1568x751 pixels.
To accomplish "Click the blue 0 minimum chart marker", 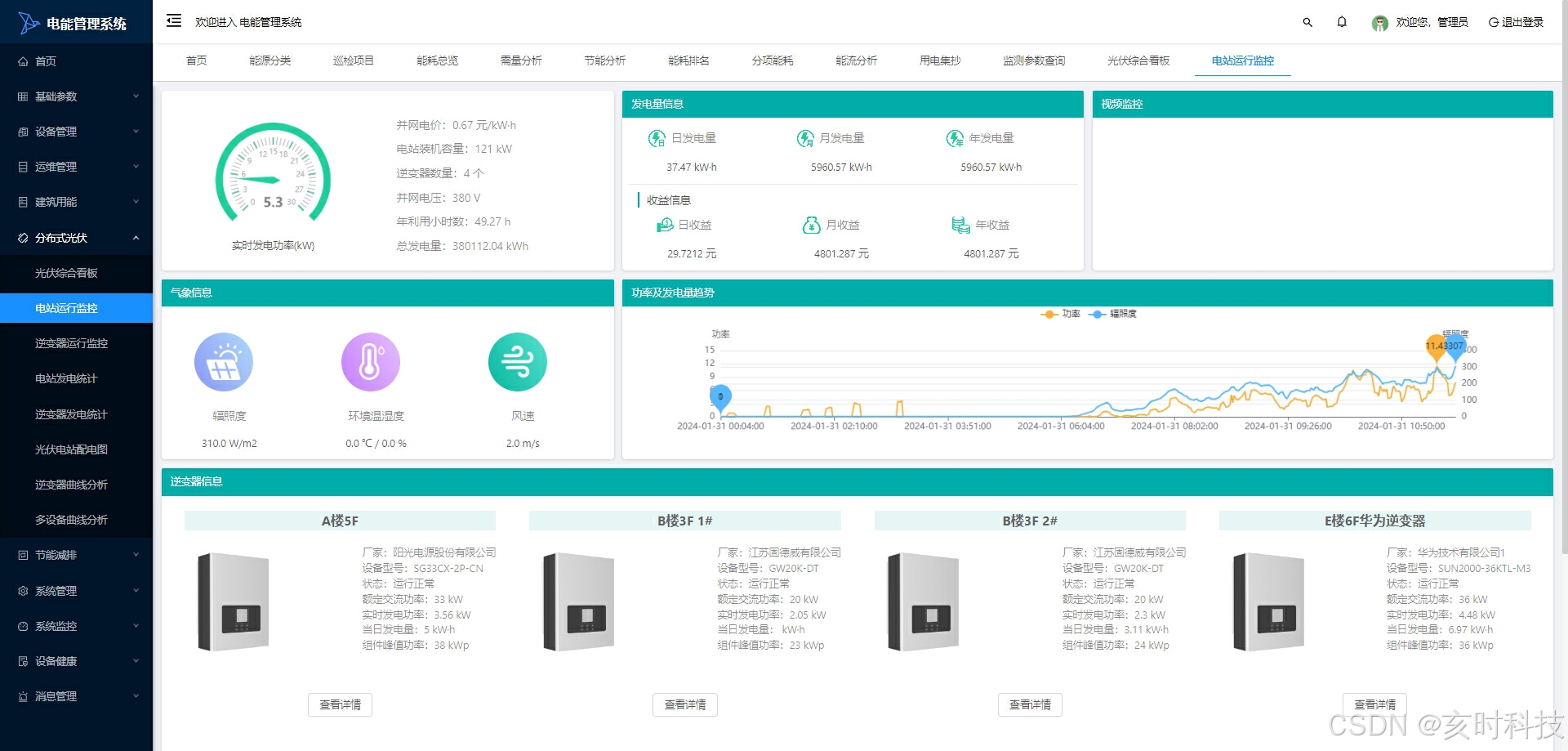I will point(720,398).
